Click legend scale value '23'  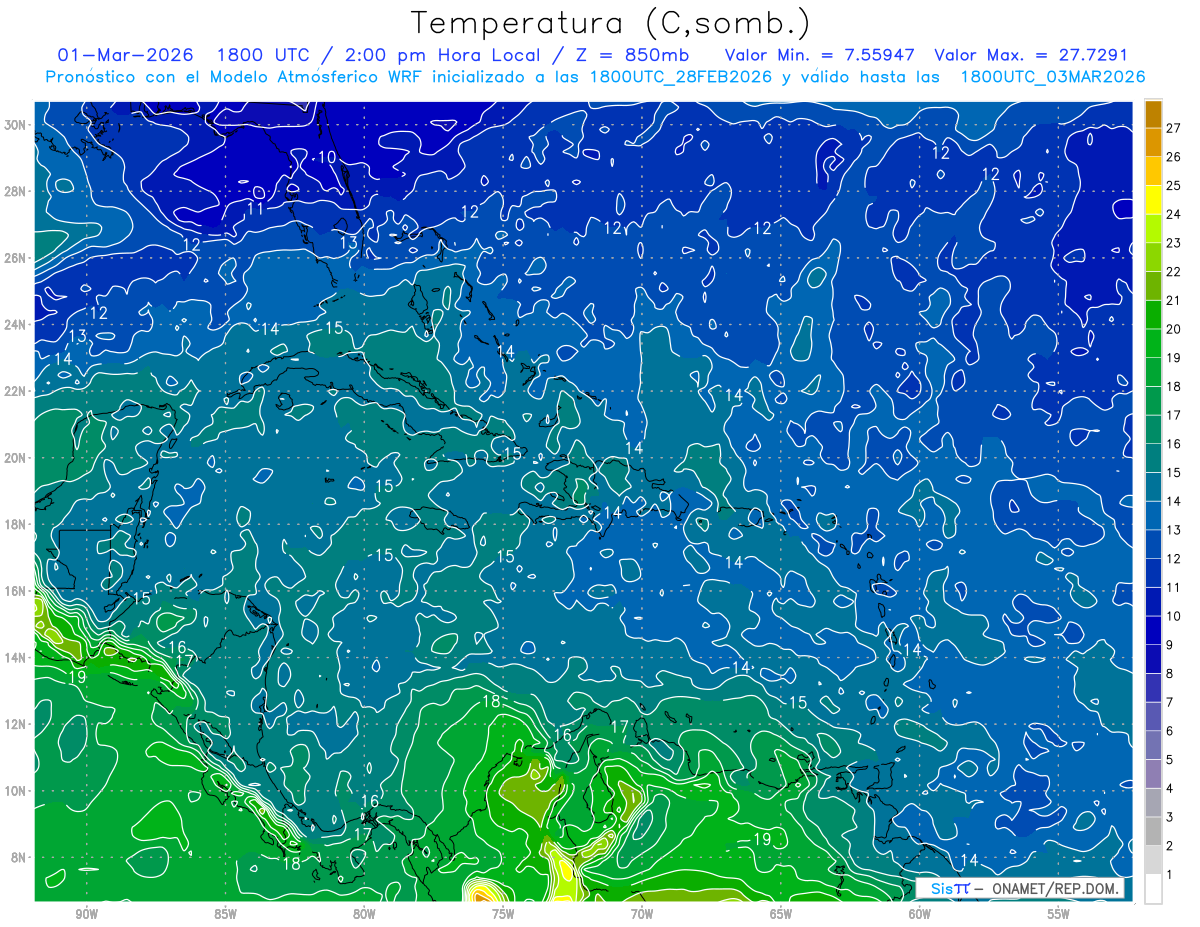pos(1173,243)
